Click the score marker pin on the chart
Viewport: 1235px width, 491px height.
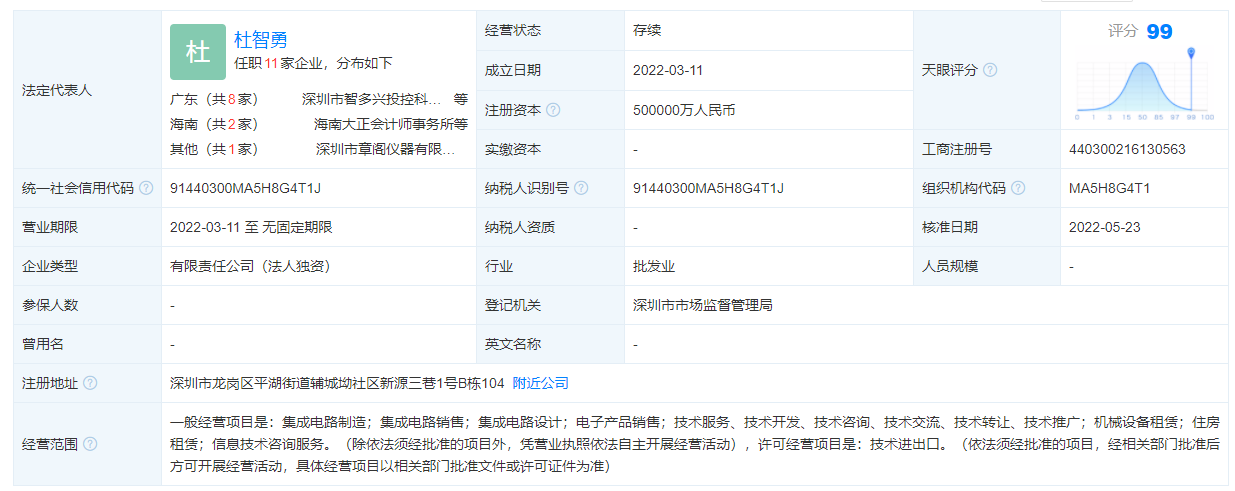[x=1190, y=53]
